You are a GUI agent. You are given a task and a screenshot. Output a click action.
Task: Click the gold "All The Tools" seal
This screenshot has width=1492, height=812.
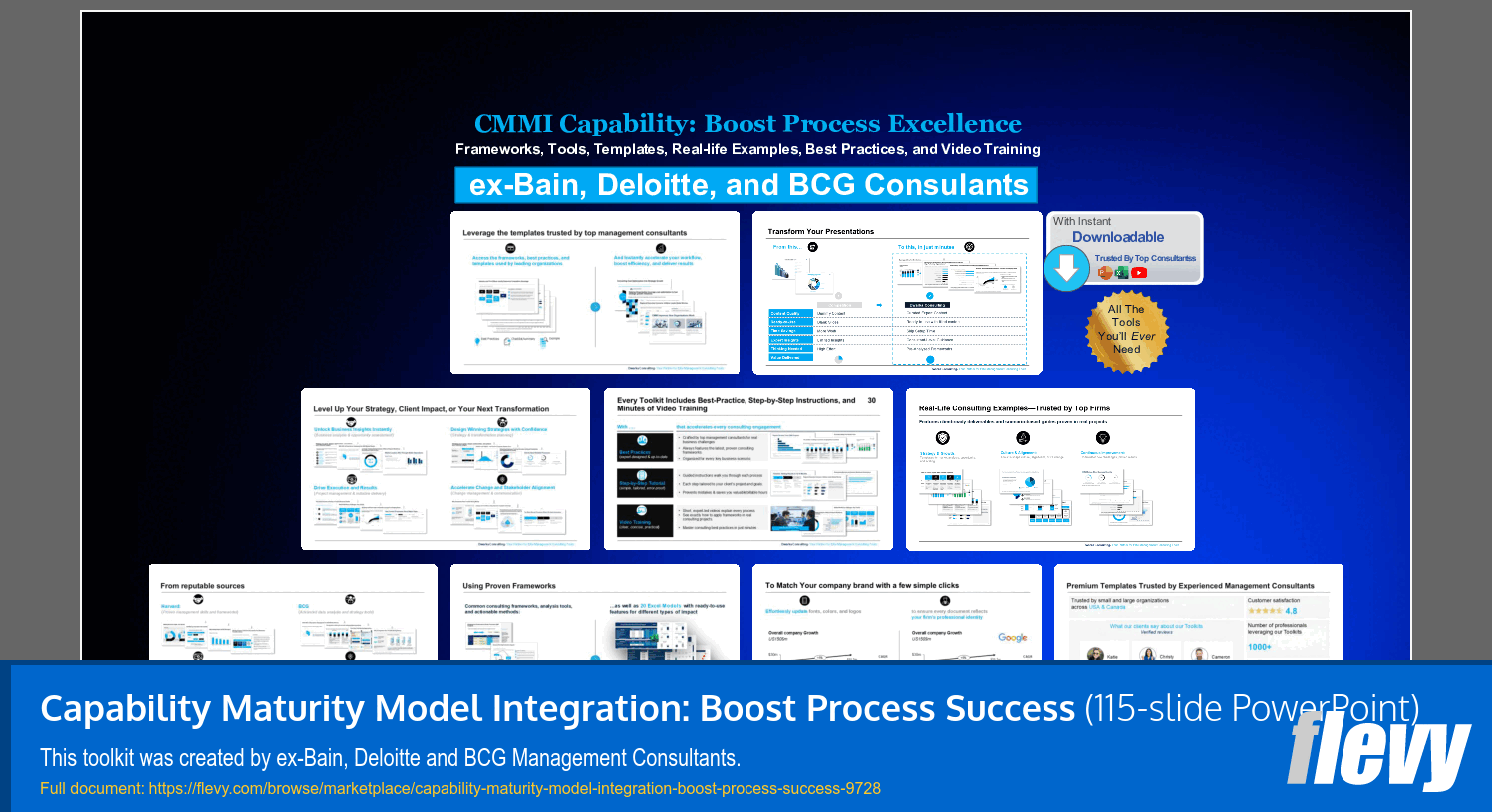(1126, 331)
